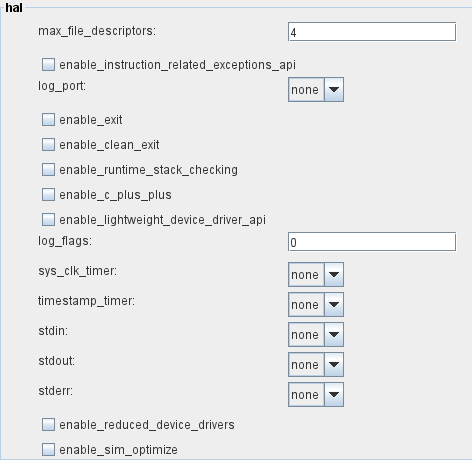Click the timestamp_timer arrow icon

(334, 305)
